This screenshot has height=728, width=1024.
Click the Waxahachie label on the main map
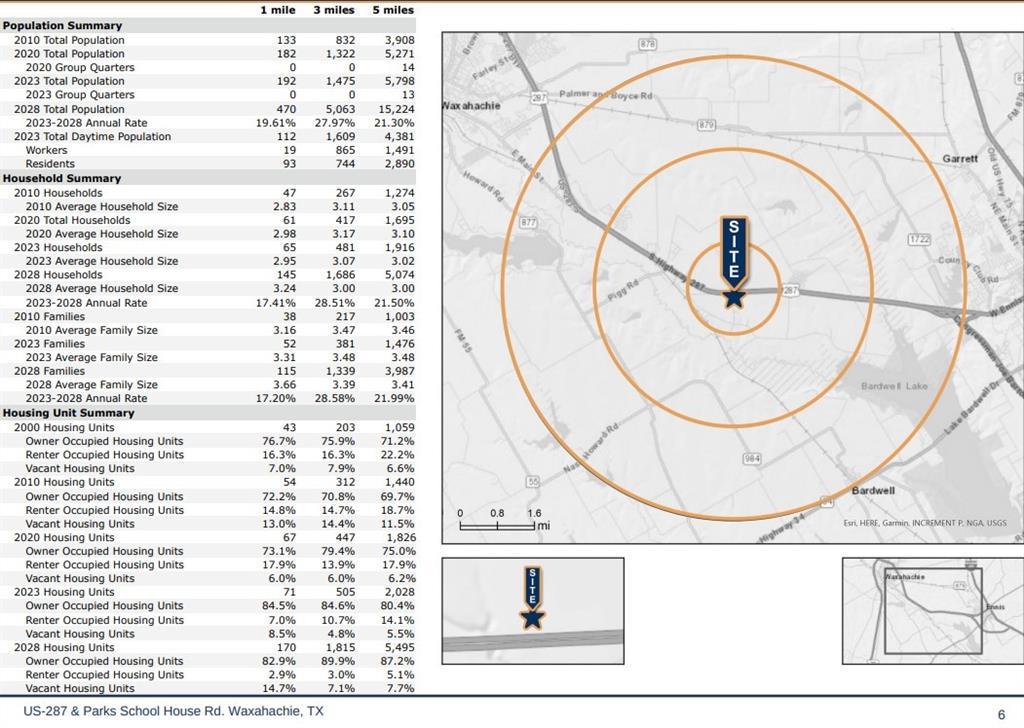[471, 105]
